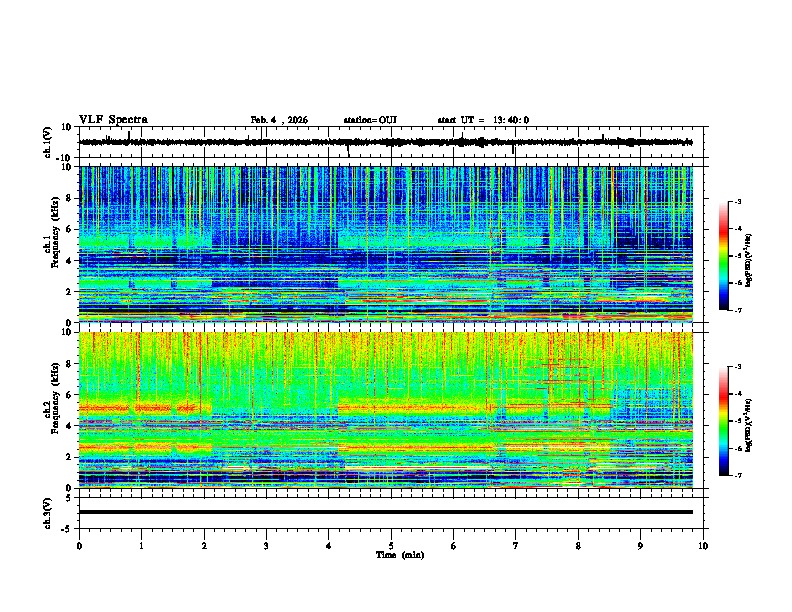Click the ch.2 'Frequency (kHz)' axis label
The image size is (792, 612).
(55, 398)
